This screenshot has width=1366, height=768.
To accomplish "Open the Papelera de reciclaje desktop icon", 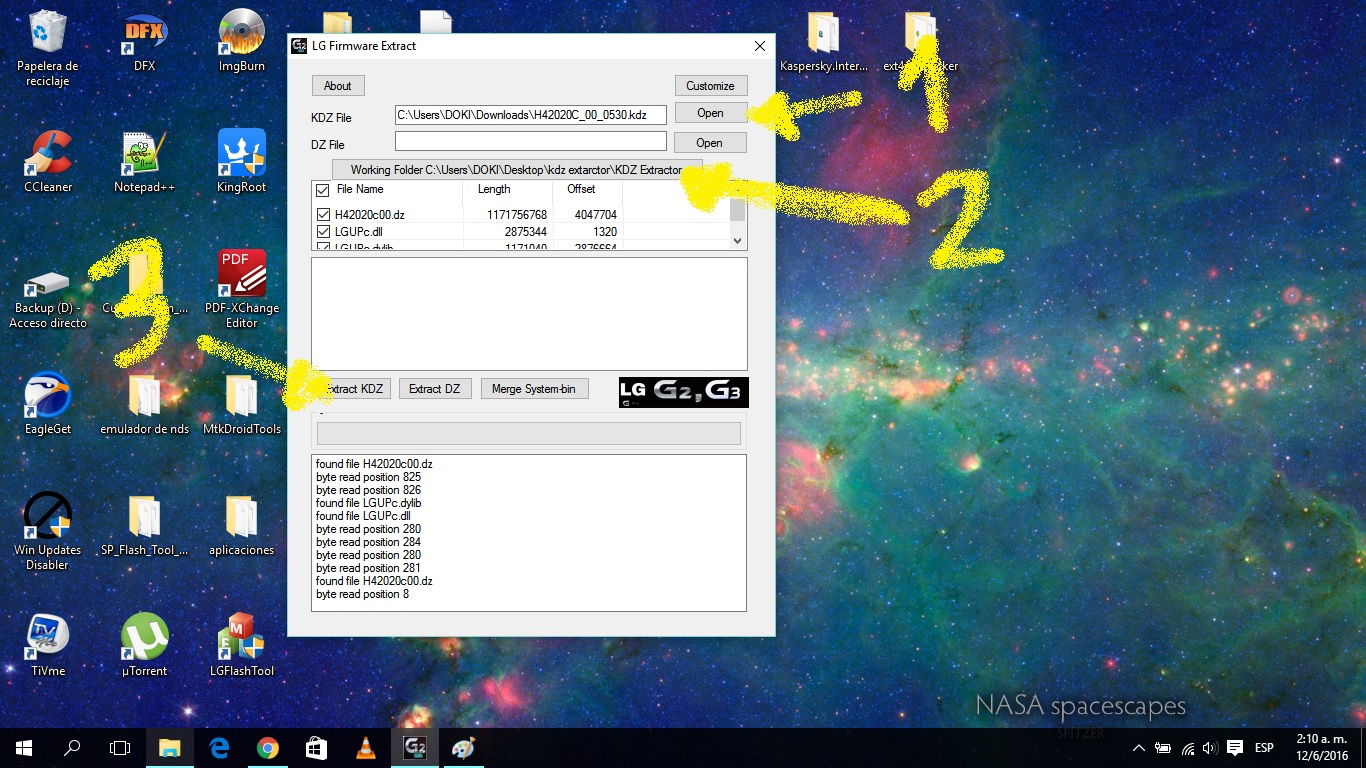I will [47, 47].
